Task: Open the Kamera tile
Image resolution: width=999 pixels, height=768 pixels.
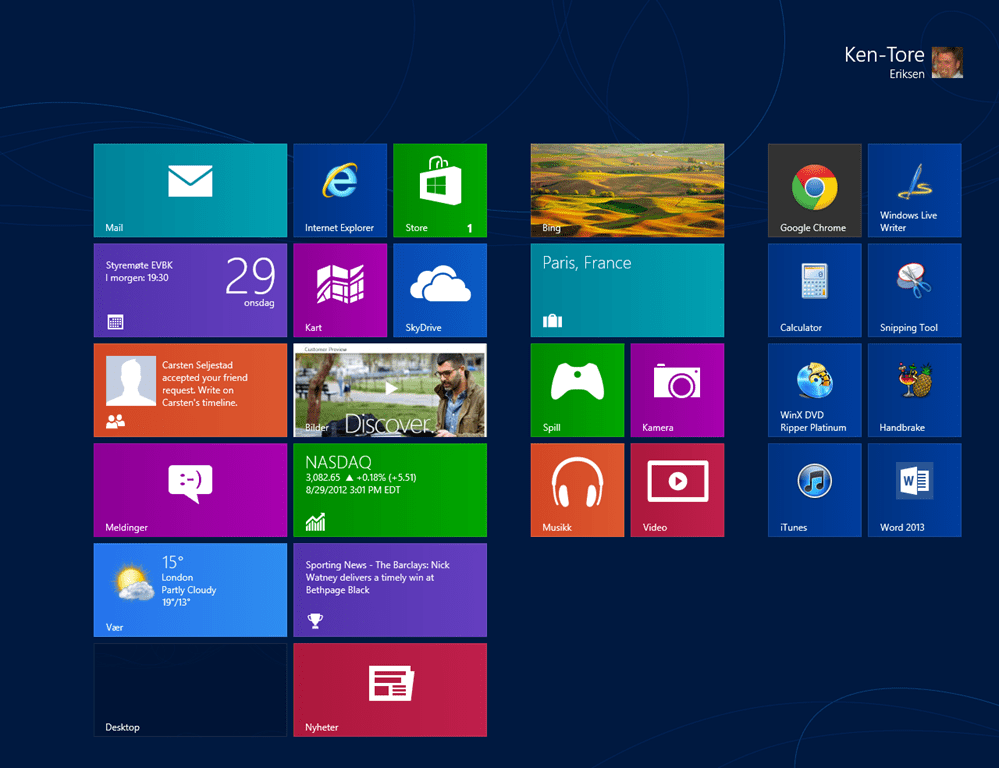Action: [677, 390]
